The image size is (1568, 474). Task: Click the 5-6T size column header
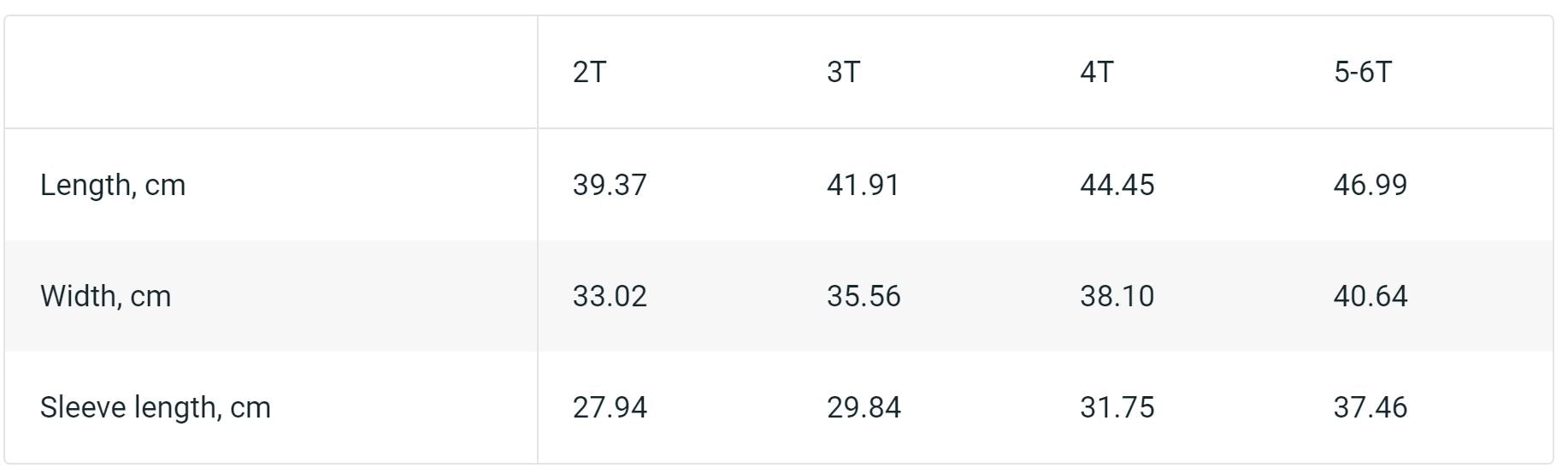1362,72
